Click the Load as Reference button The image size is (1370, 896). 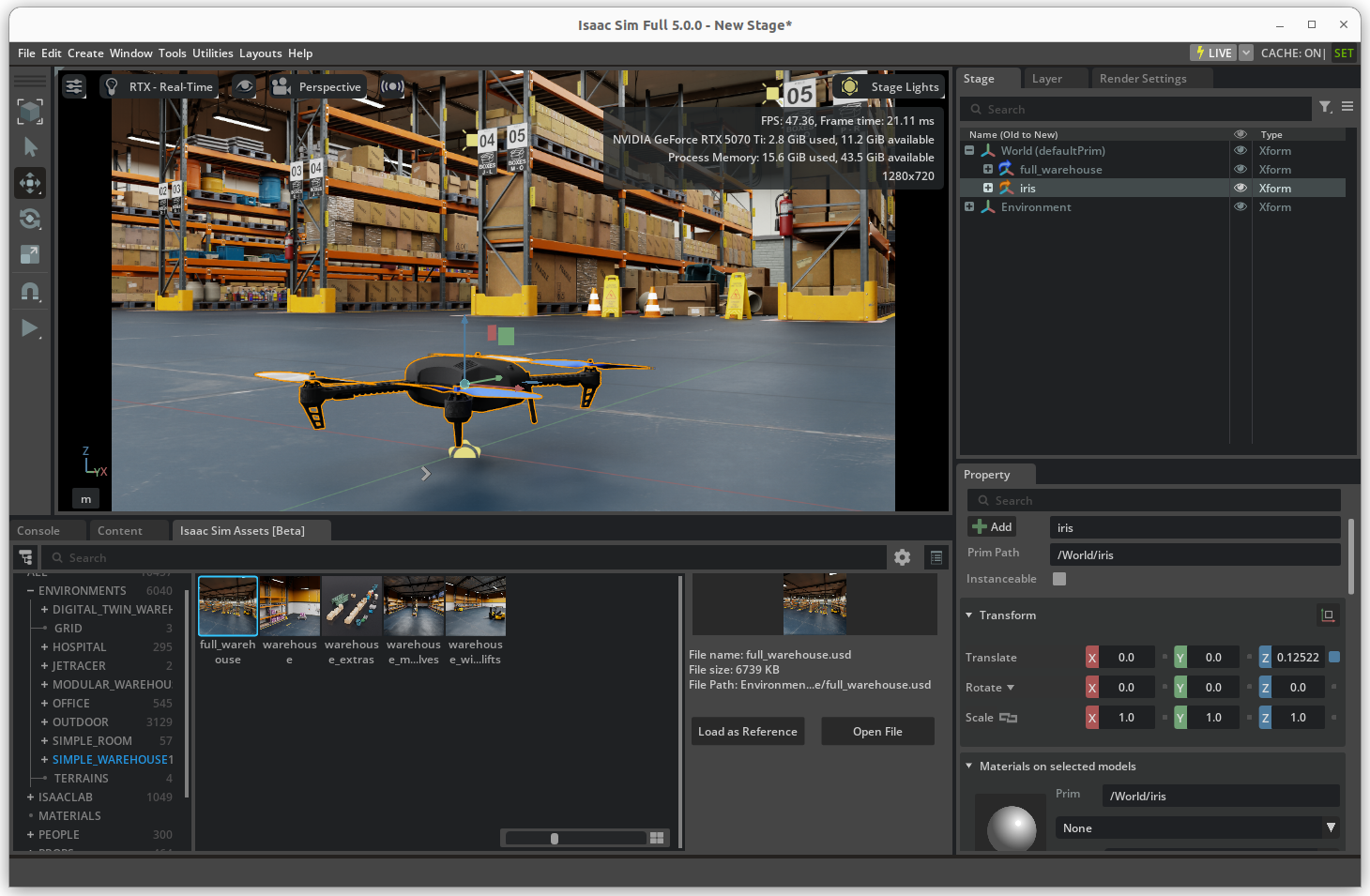(x=747, y=731)
